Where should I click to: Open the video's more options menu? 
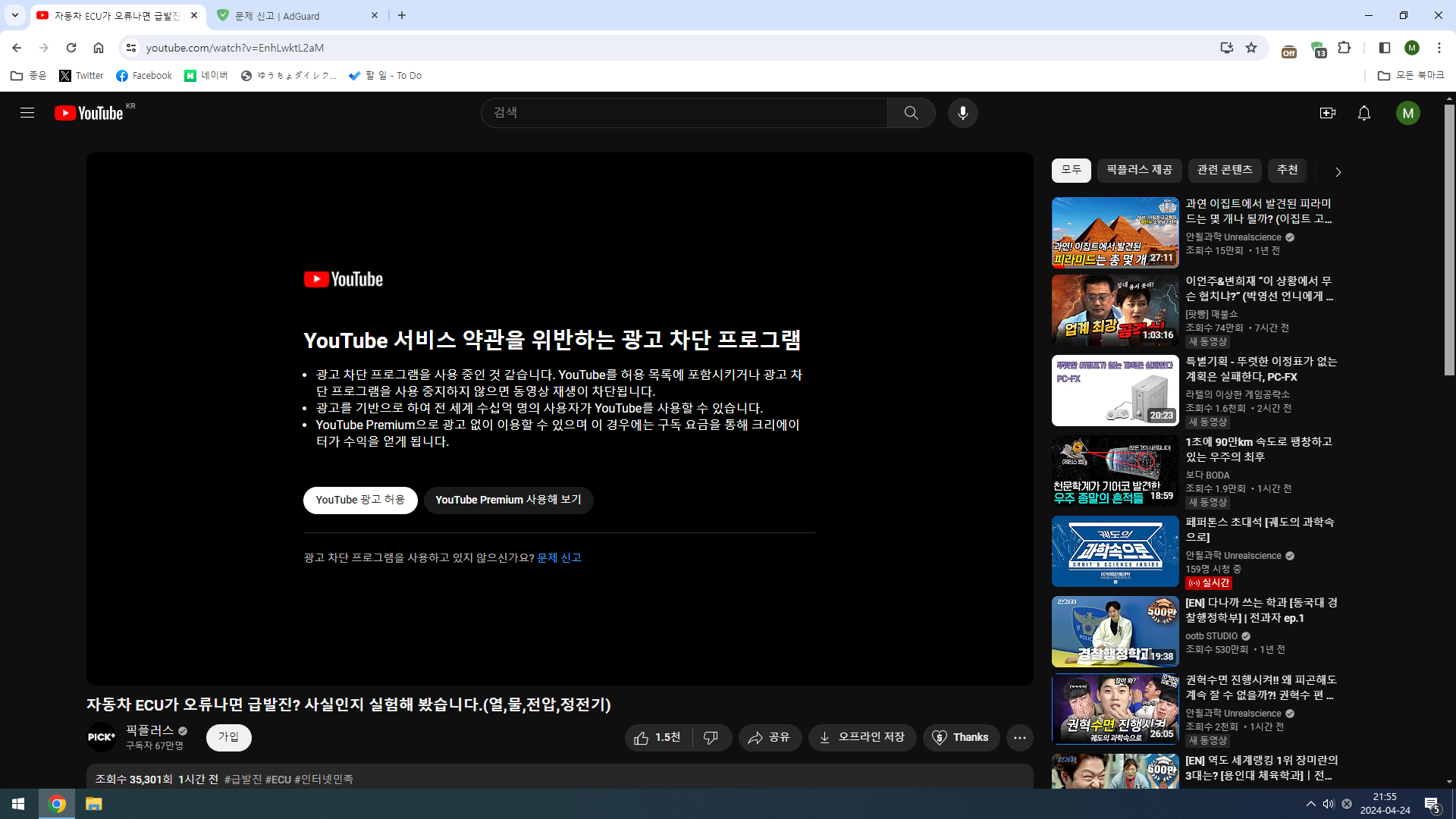pyautogui.click(x=1019, y=737)
